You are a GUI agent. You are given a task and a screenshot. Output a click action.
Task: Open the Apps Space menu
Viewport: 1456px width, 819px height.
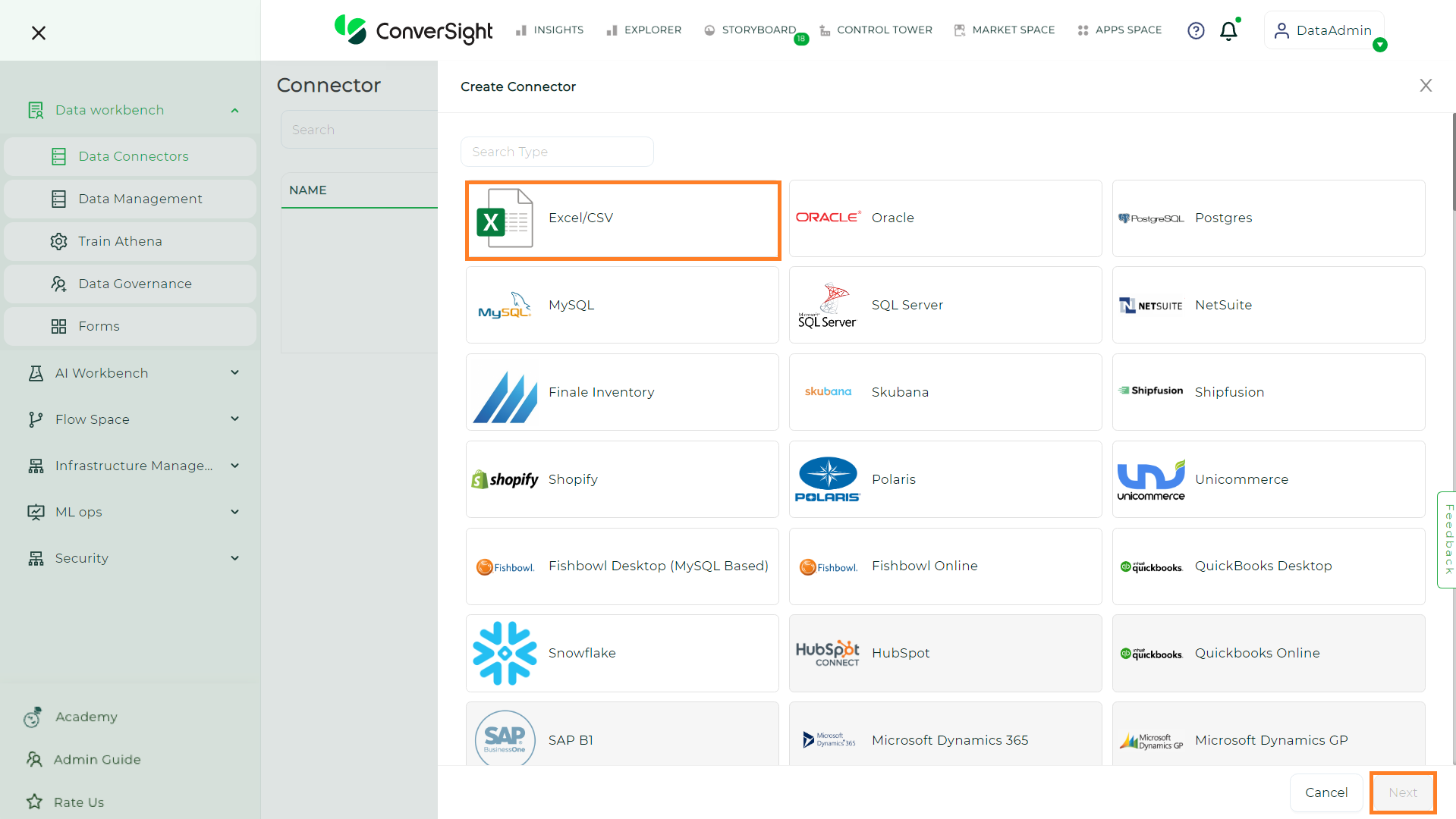tap(1119, 30)
